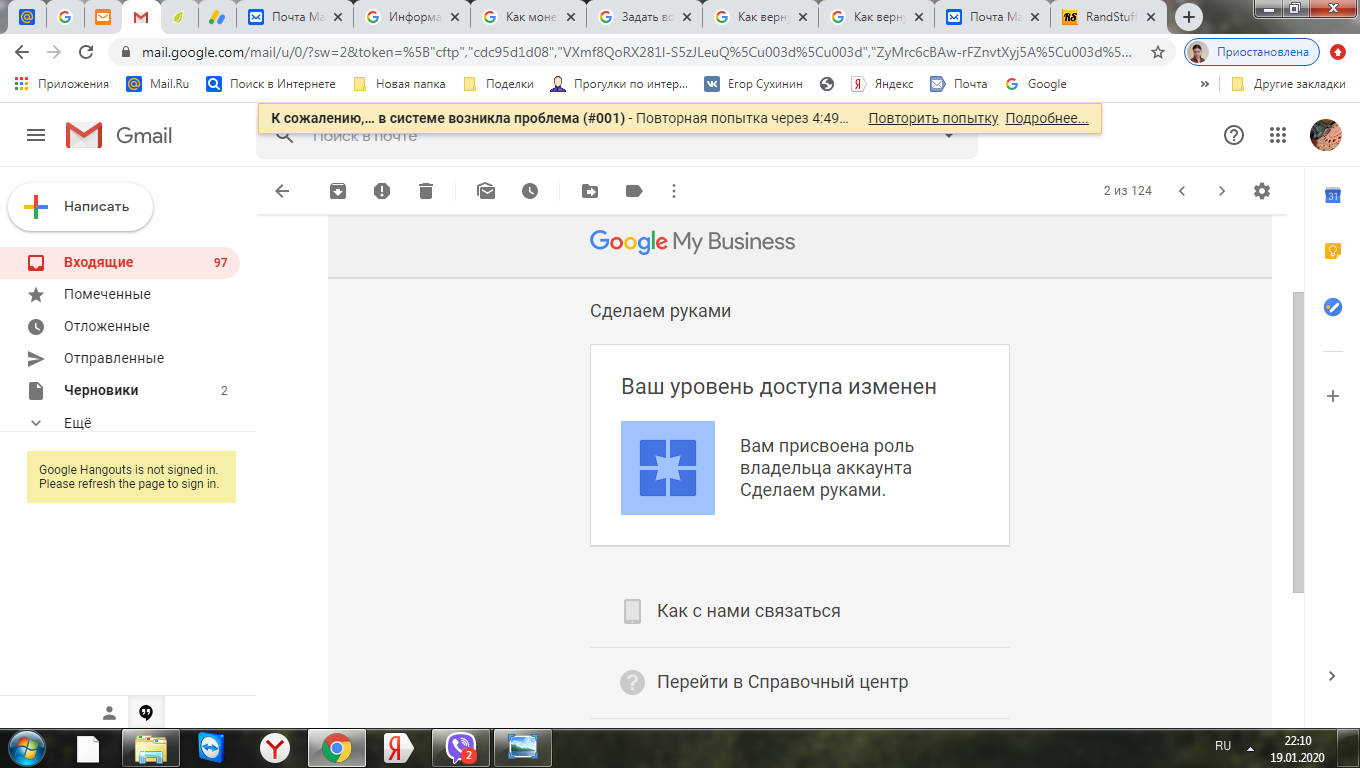
Task: Move email to folder using Move to icon
Action: point(590,191)
